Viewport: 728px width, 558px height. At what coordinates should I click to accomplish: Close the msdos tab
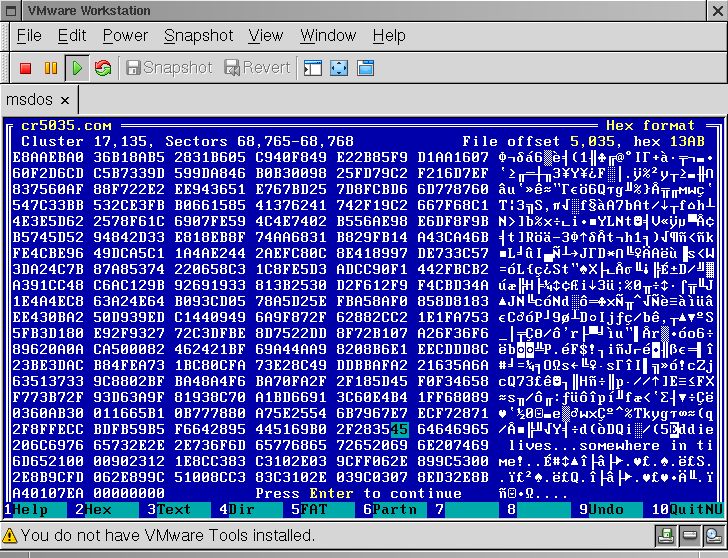(x=65, y=100)
